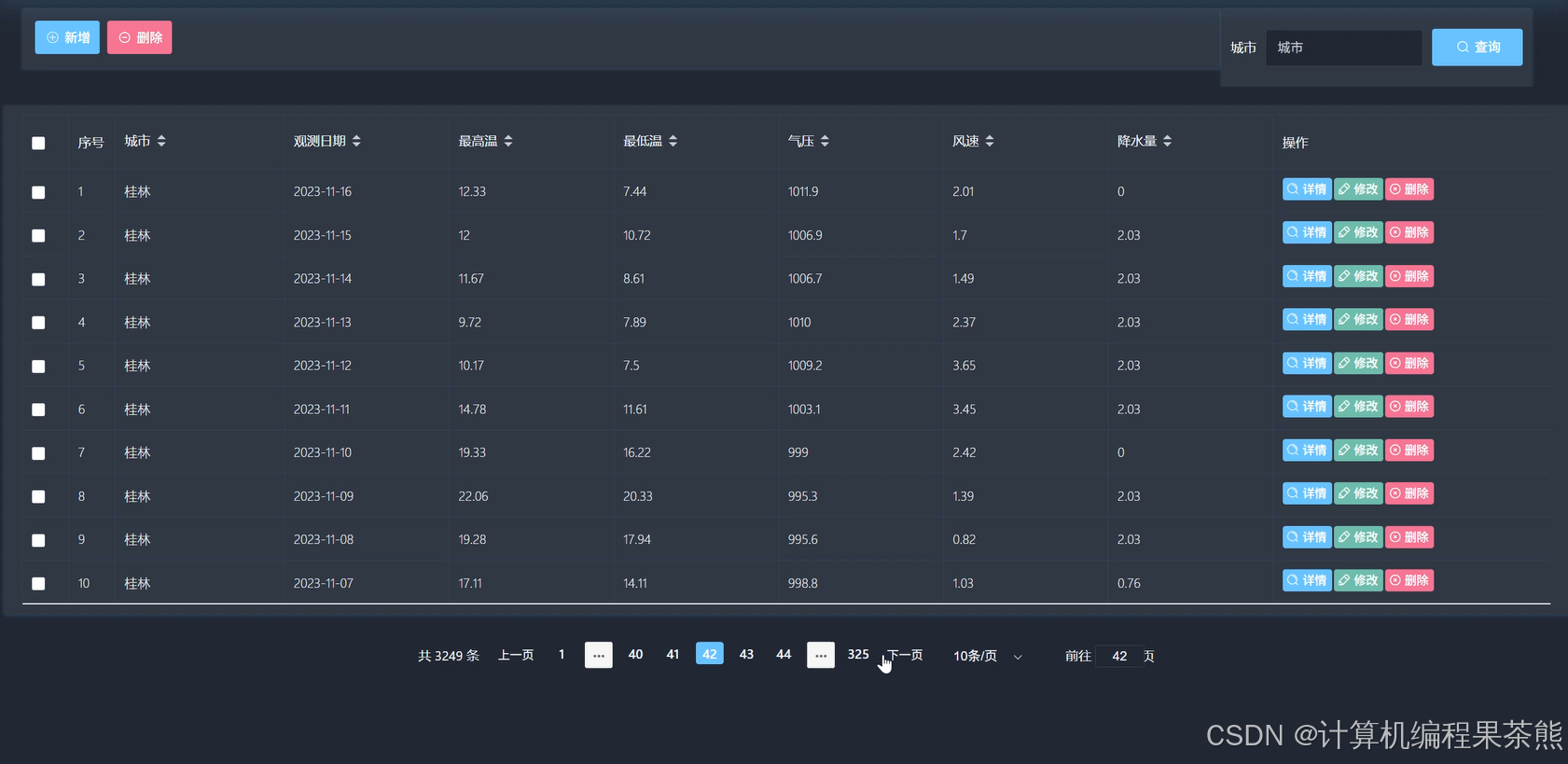Check the row 4 checkbox (2023-11-13)

point(38,323)
